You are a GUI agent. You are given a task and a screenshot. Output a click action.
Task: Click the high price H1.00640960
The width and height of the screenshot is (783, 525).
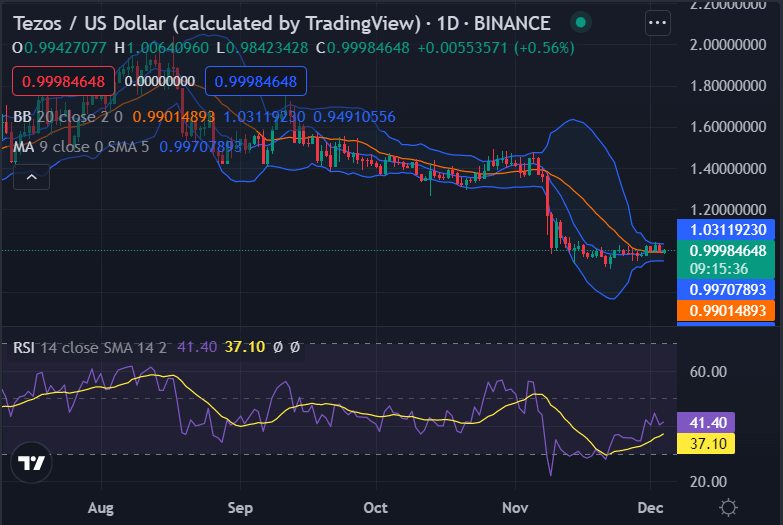tap(161, 48)
